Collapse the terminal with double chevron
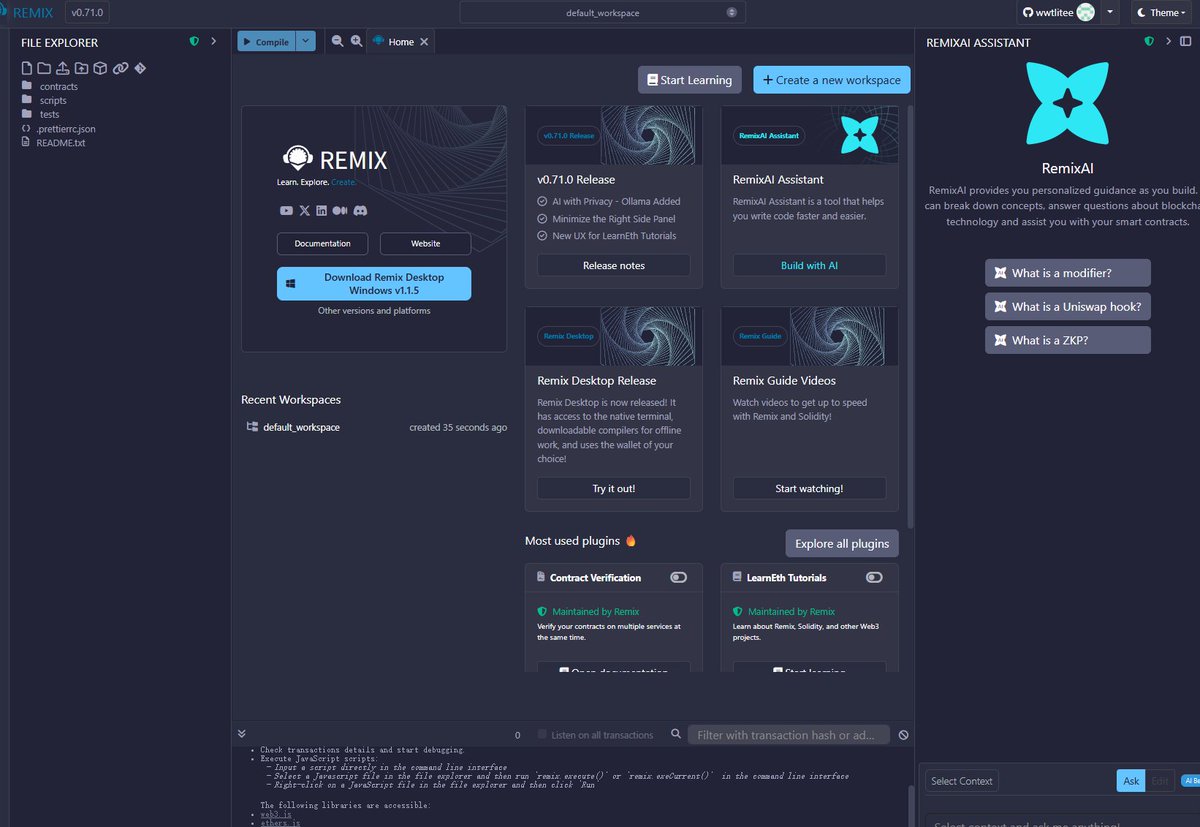The width and height of the screenshot is (1200, 827). pyautogui.click(x=242, y=733)
